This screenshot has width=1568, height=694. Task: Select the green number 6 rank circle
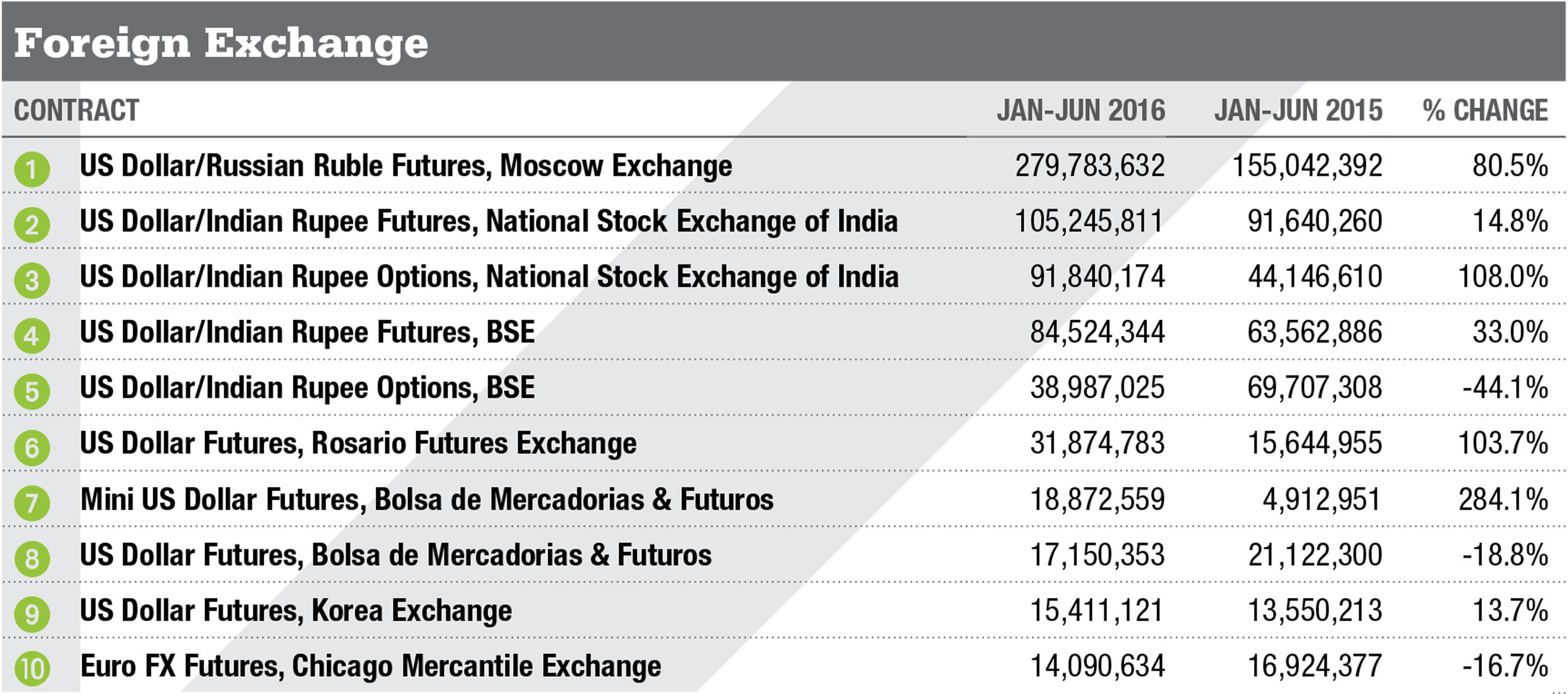pos(32,447)
